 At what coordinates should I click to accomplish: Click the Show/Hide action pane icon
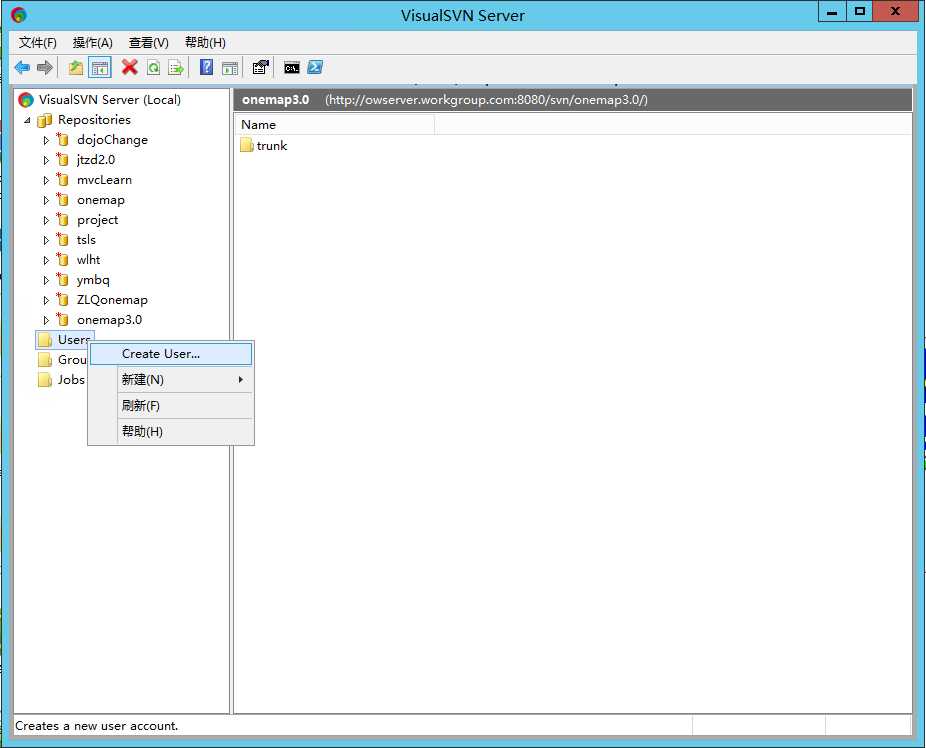pos(230,68)
